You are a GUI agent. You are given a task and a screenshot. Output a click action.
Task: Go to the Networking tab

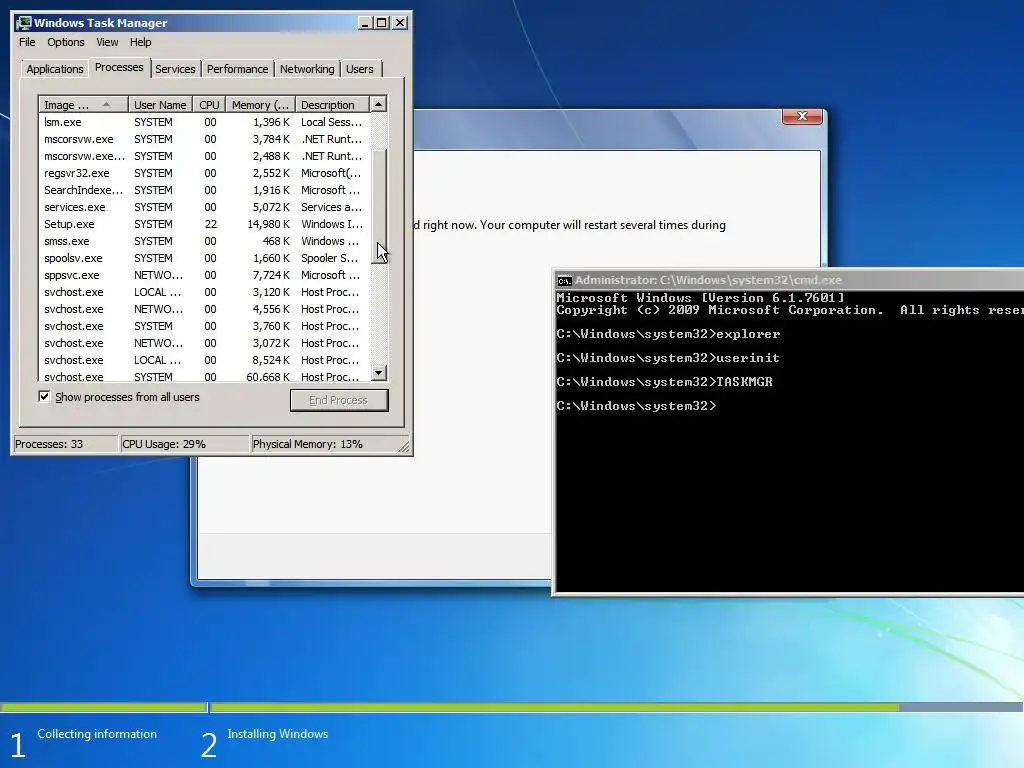point(307,69)
